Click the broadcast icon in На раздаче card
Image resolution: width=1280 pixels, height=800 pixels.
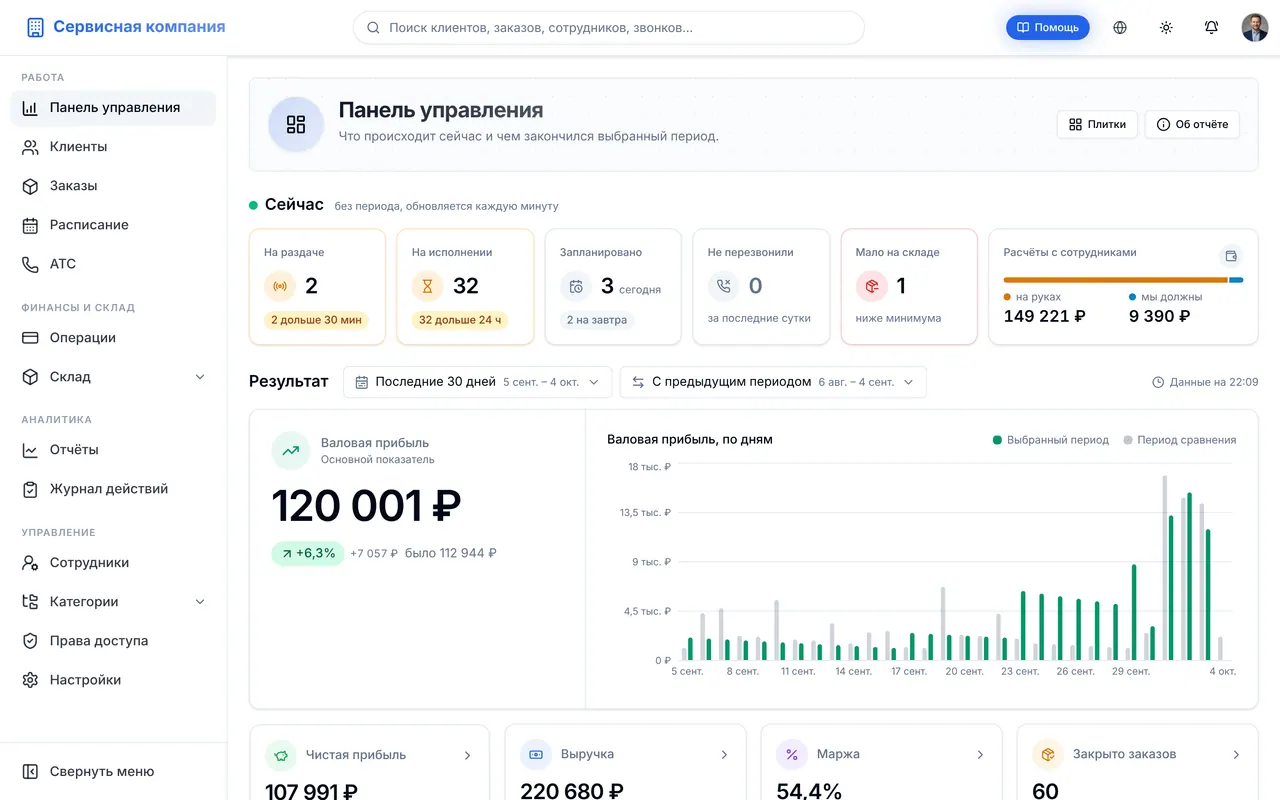click(280, 286)
